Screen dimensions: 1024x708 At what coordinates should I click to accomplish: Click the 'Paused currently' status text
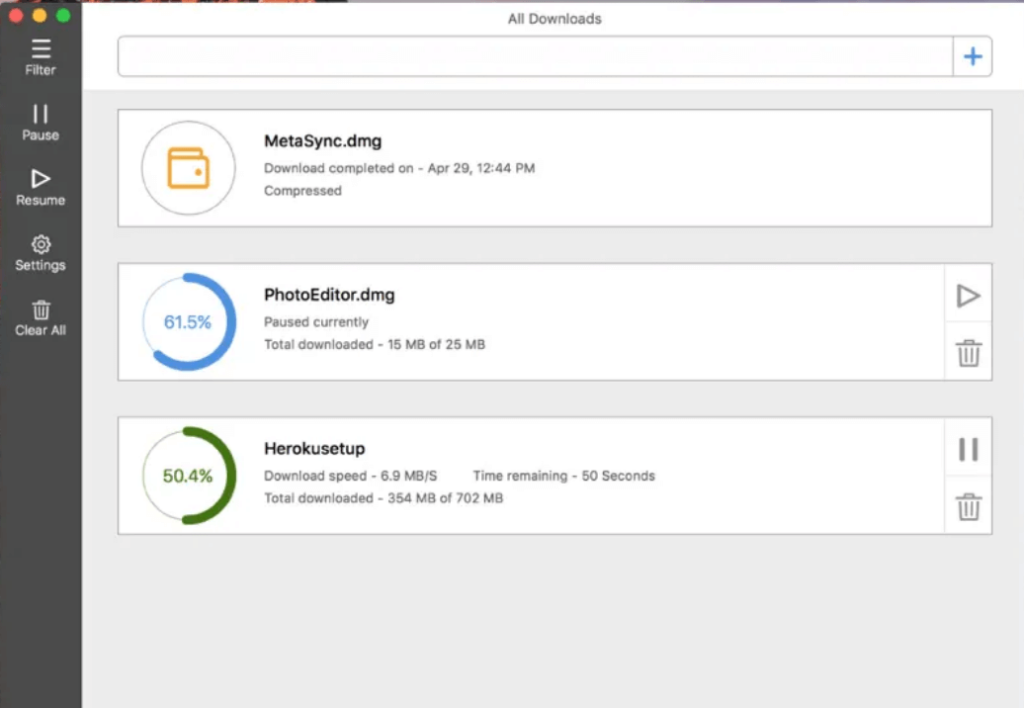click(316, 322)
